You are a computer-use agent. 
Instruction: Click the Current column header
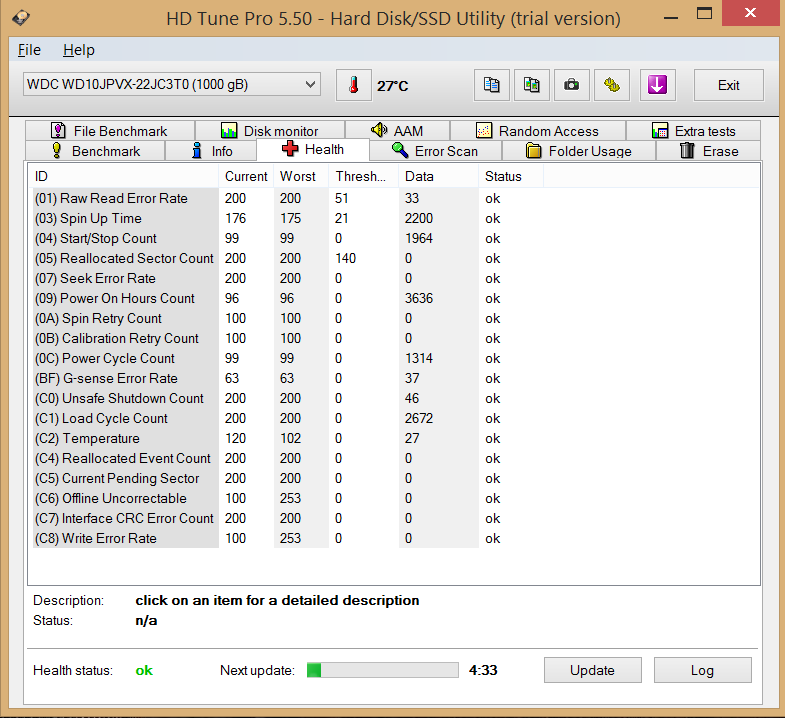tap(246, 176)
